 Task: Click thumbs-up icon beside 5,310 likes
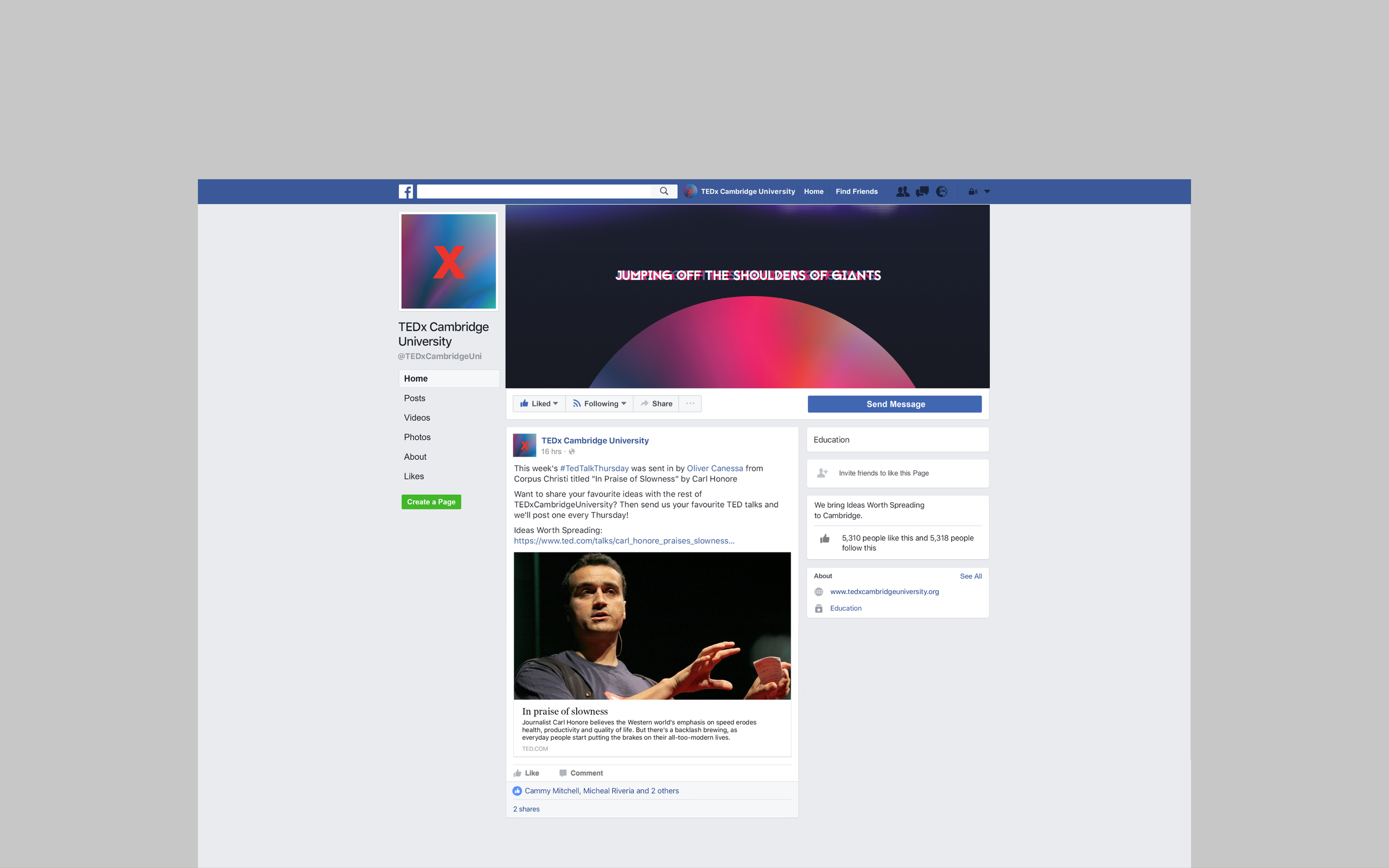pyautogui.click(x=825, y=539)
